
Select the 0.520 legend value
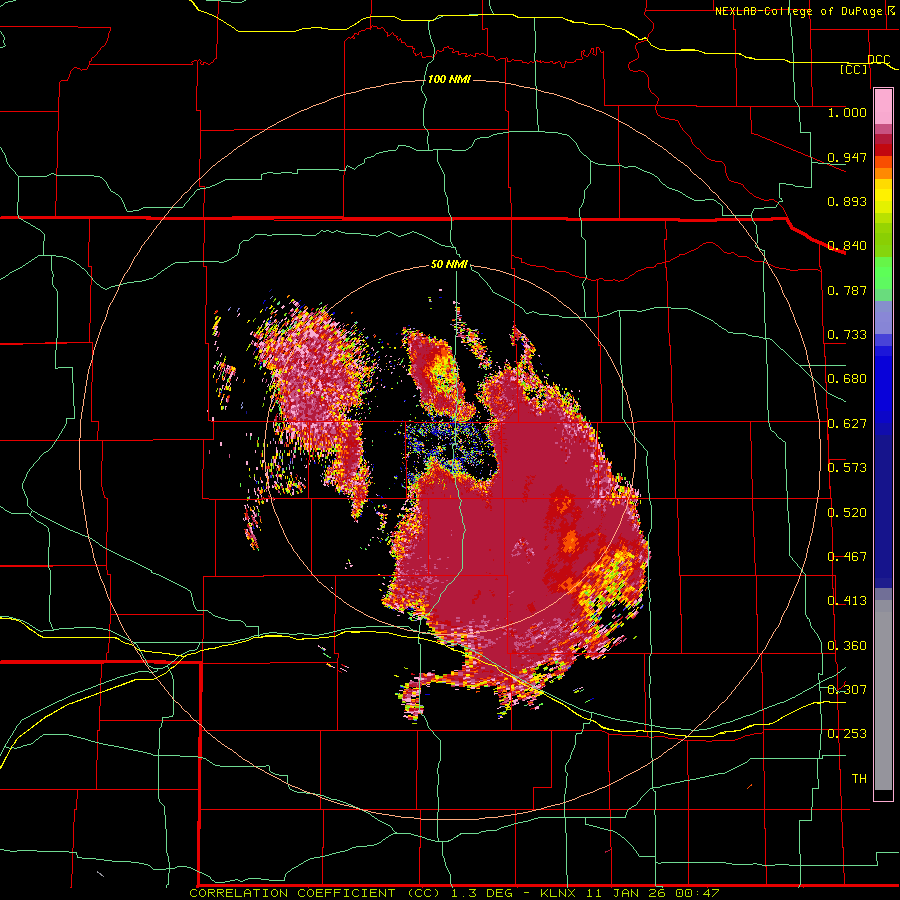point(847,513)
